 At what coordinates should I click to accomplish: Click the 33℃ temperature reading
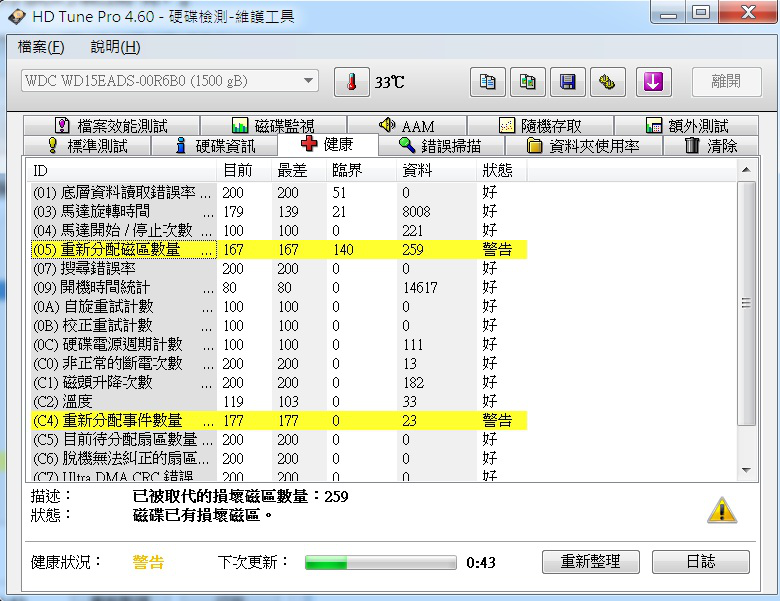[x=390, y=82]
